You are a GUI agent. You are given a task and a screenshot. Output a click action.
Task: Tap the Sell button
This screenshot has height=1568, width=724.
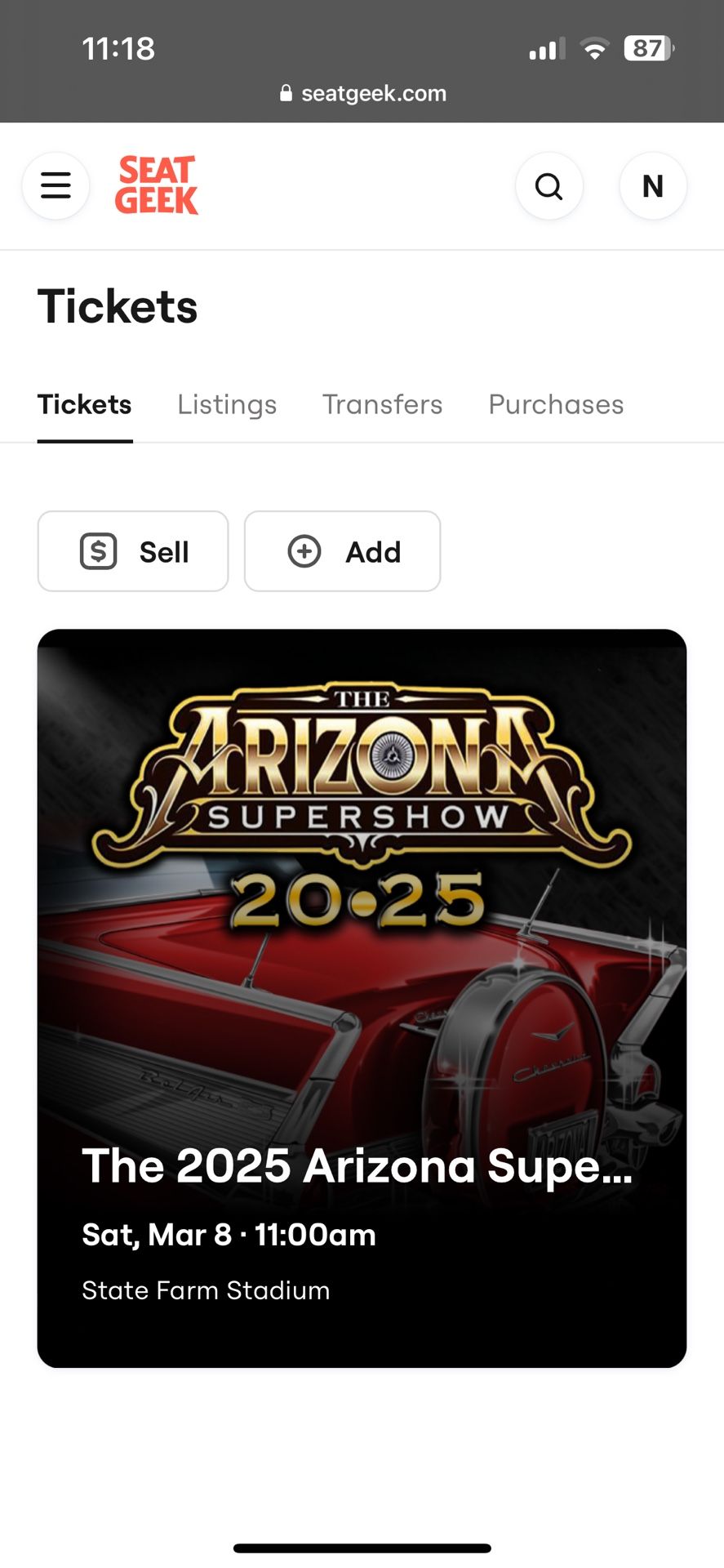133,551
